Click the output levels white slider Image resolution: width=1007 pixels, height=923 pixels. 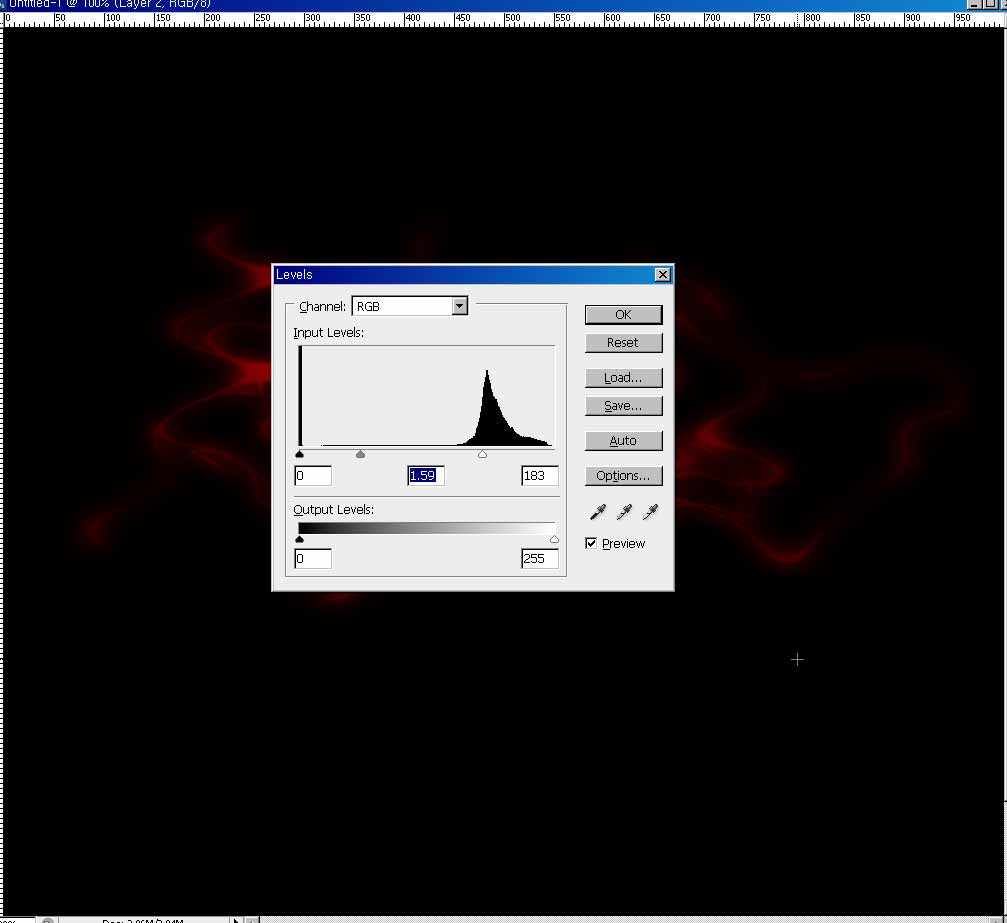coord(554,539)
